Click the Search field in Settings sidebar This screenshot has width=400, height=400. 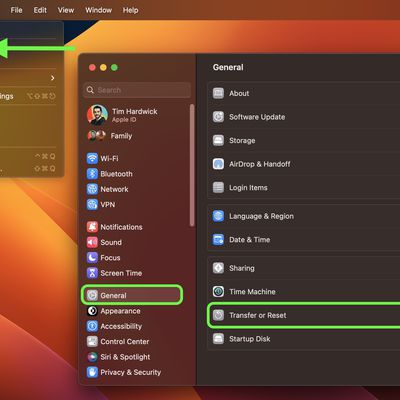pos(137,90)
